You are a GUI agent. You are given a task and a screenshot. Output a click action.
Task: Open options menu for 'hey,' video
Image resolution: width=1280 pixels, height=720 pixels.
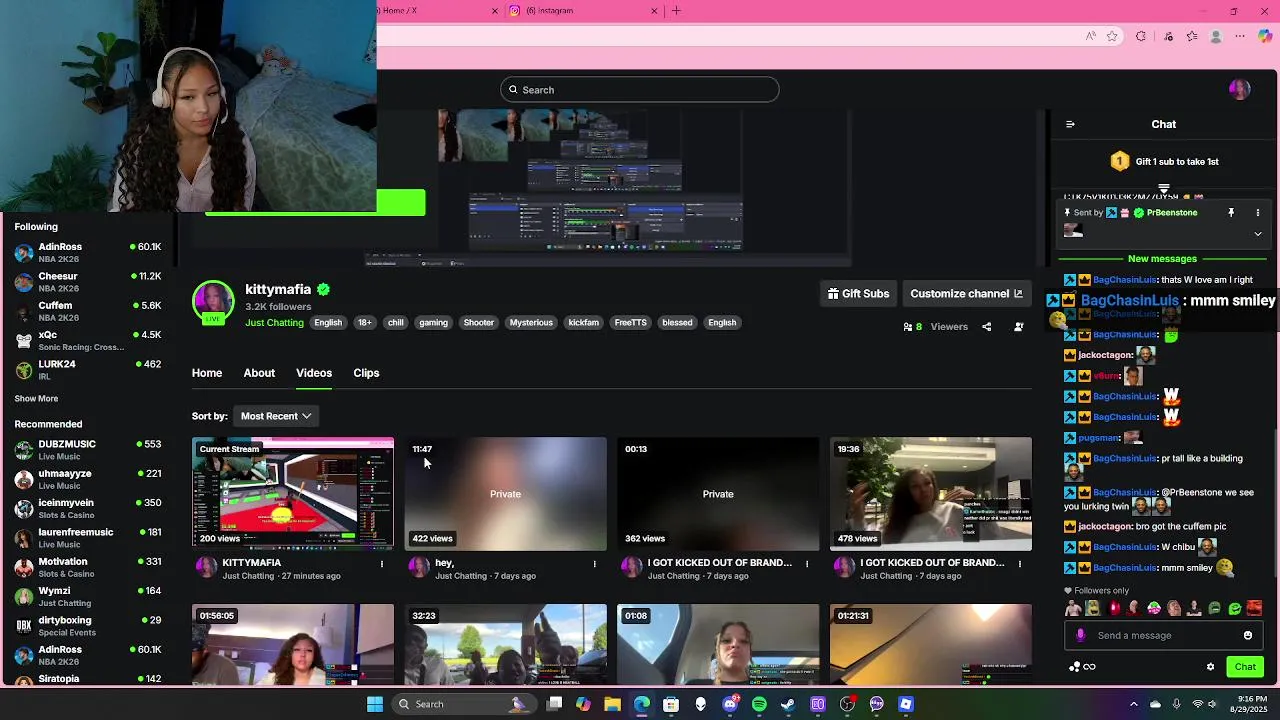(x=594, y=564)
